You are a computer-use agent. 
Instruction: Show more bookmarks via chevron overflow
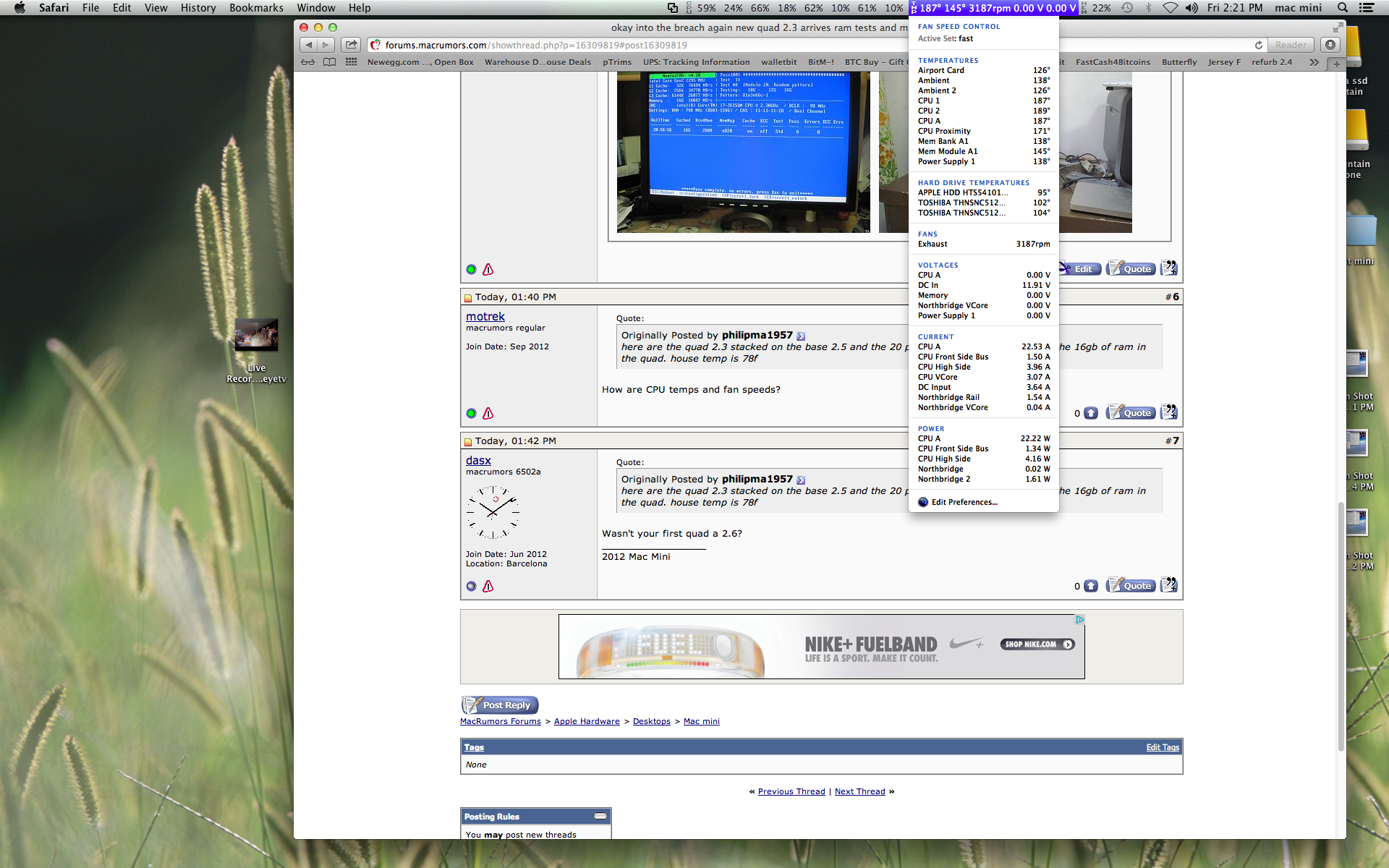1314,62
